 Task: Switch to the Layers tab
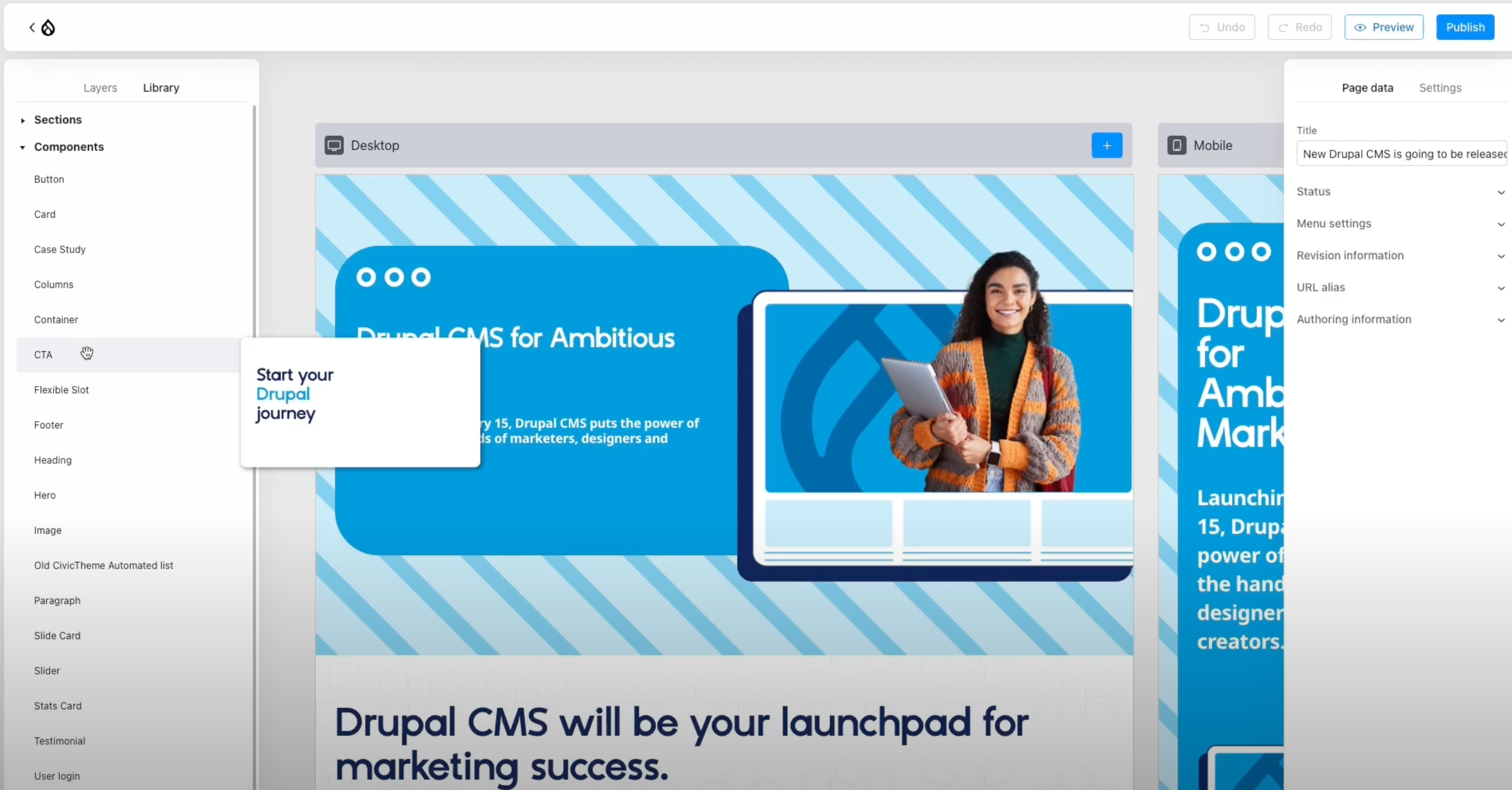click(x=100, y=88)
